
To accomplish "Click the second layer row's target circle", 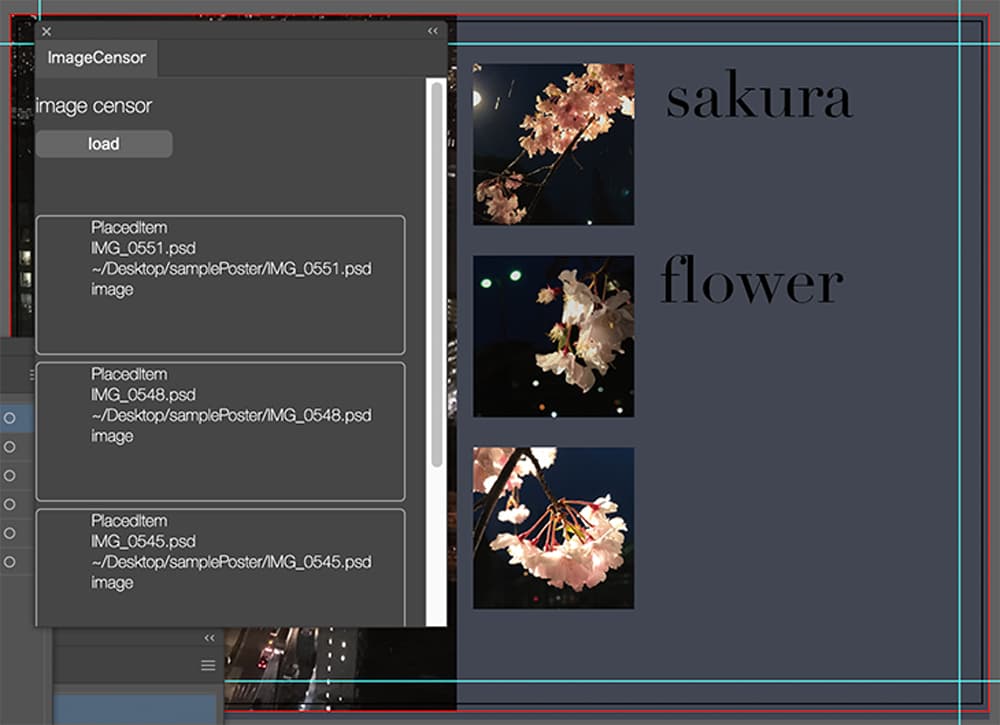I will (x=10, y=447).
